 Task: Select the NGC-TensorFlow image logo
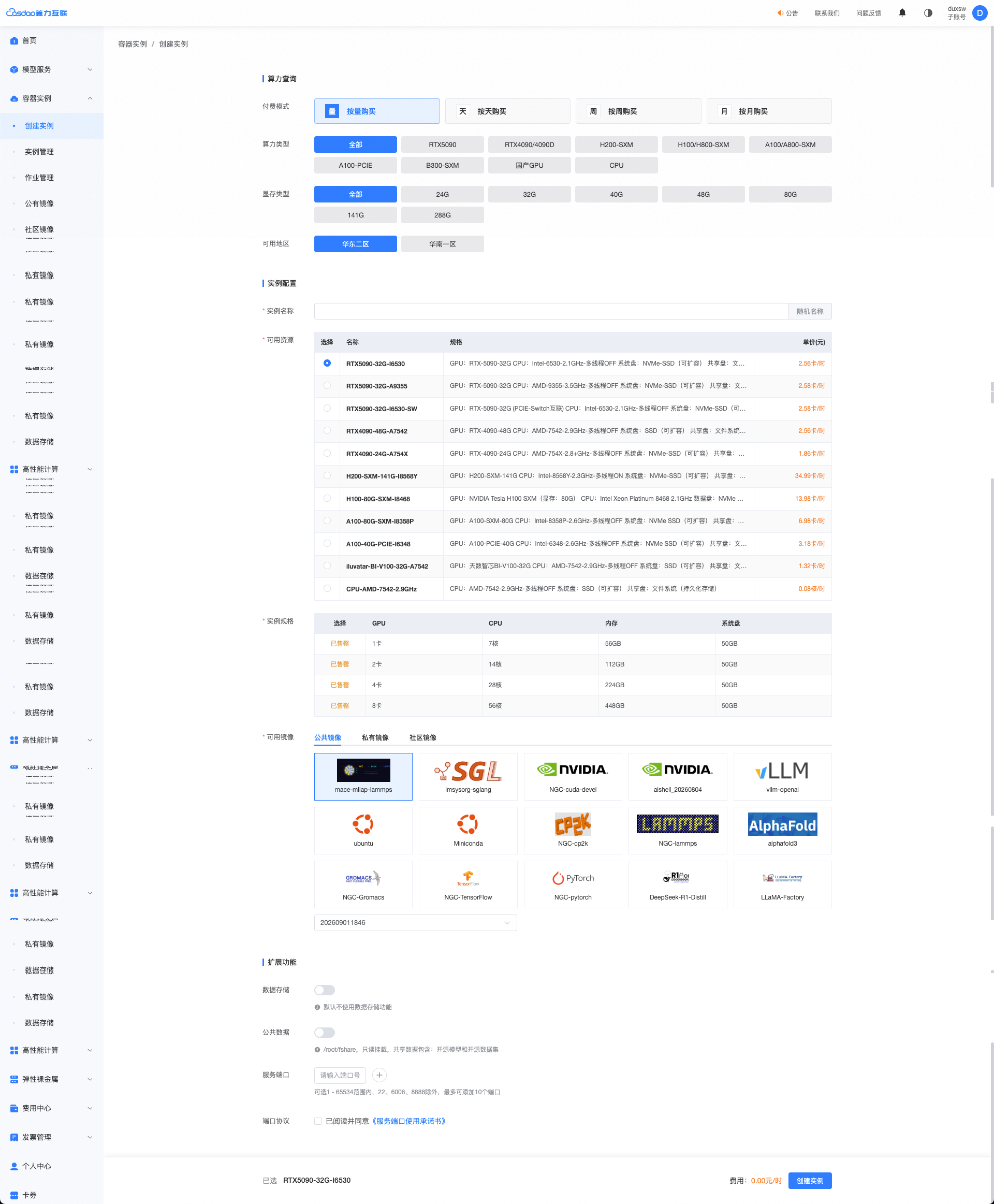pos(468,878)
